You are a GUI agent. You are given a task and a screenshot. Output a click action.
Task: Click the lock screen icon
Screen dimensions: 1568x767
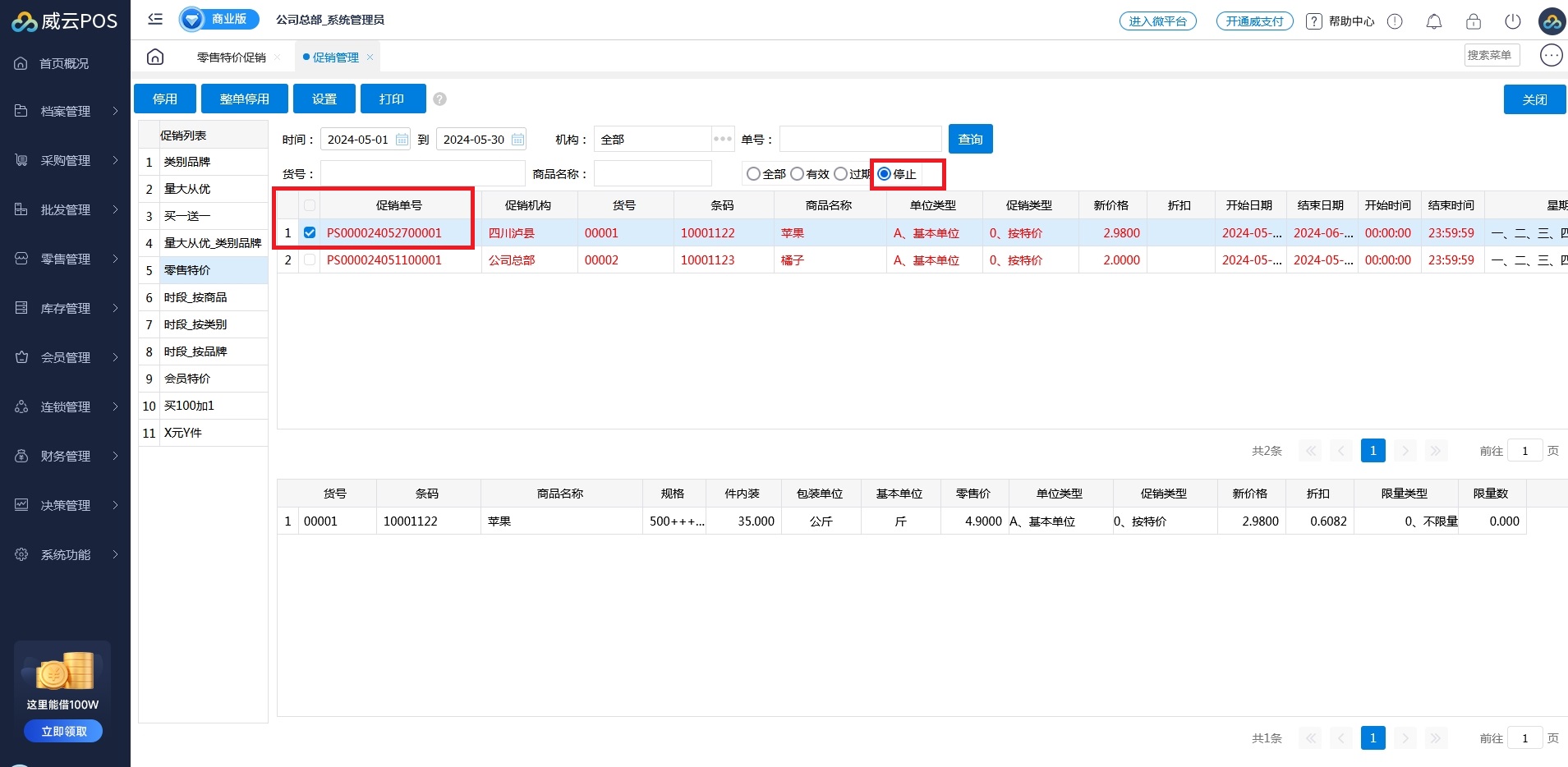point(1473,21)
